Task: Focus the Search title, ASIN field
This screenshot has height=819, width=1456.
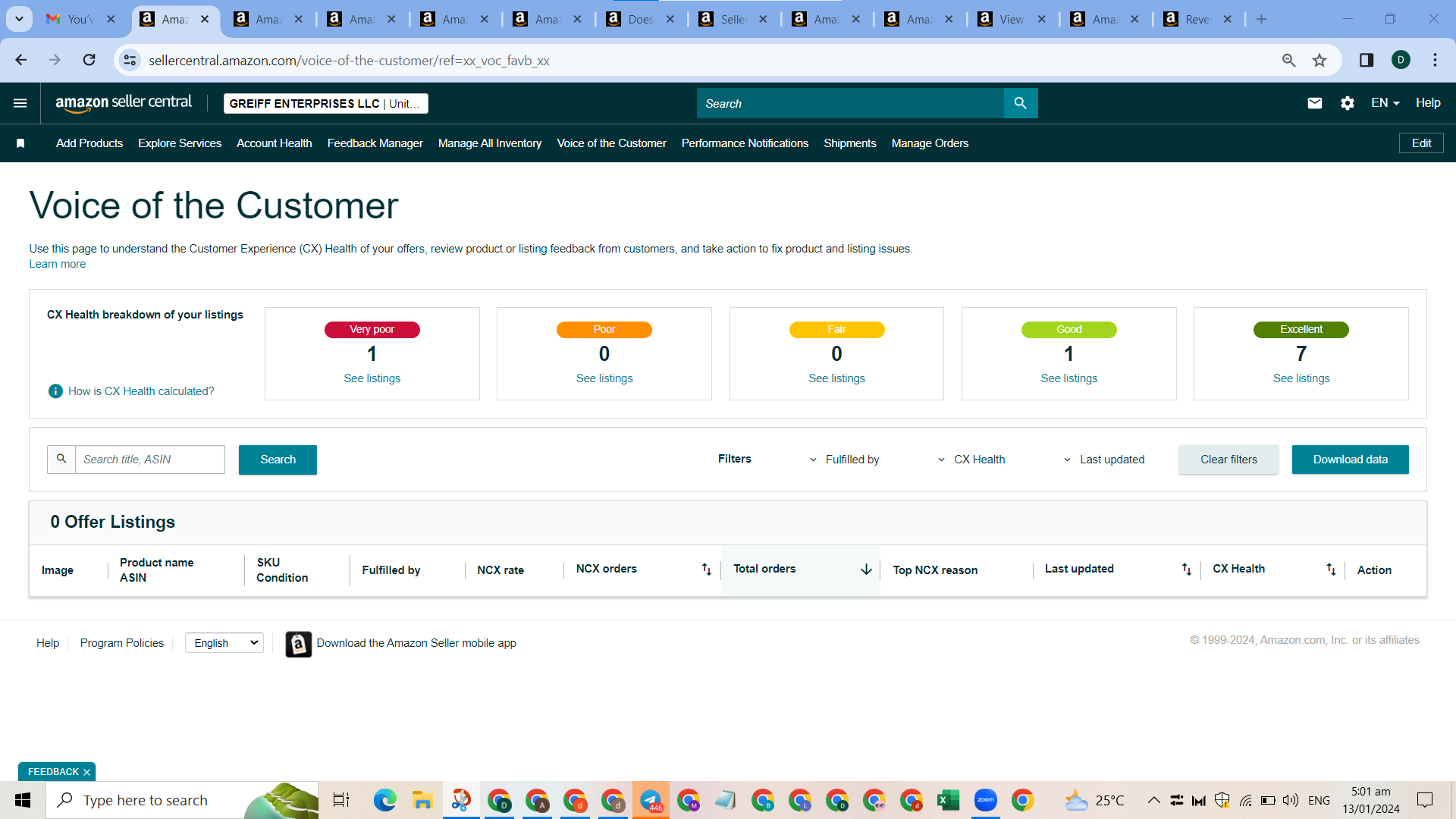Action: [150, 460]
